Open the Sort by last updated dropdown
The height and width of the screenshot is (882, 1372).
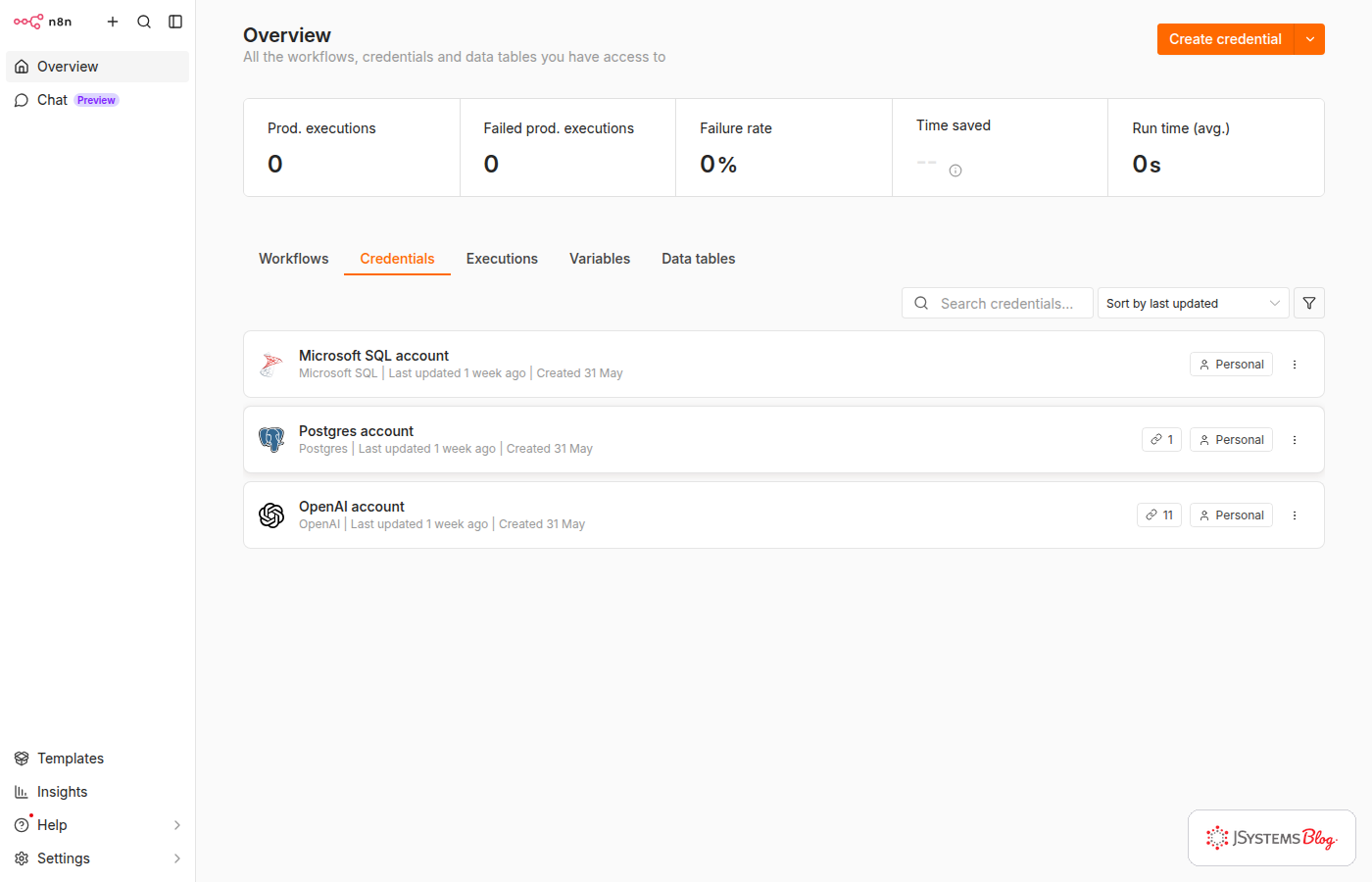[x=1193, y=303]
